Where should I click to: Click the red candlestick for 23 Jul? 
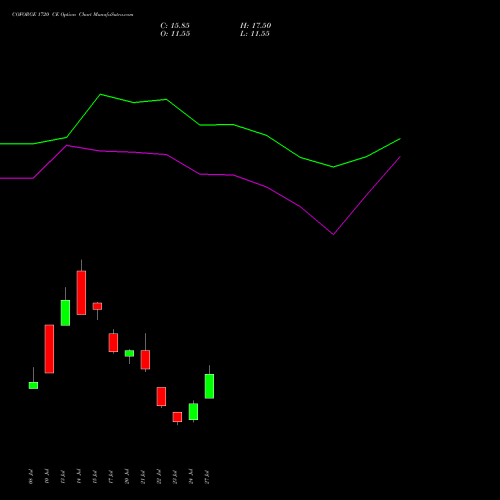point(177,417)
